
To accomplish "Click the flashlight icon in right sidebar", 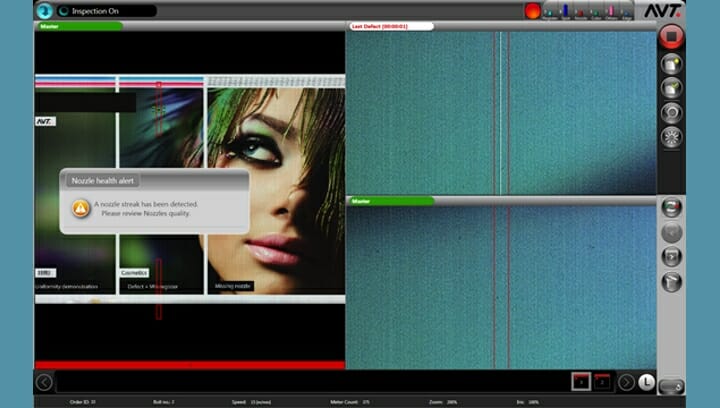I will pyautogui.click(x=671, y=281).
